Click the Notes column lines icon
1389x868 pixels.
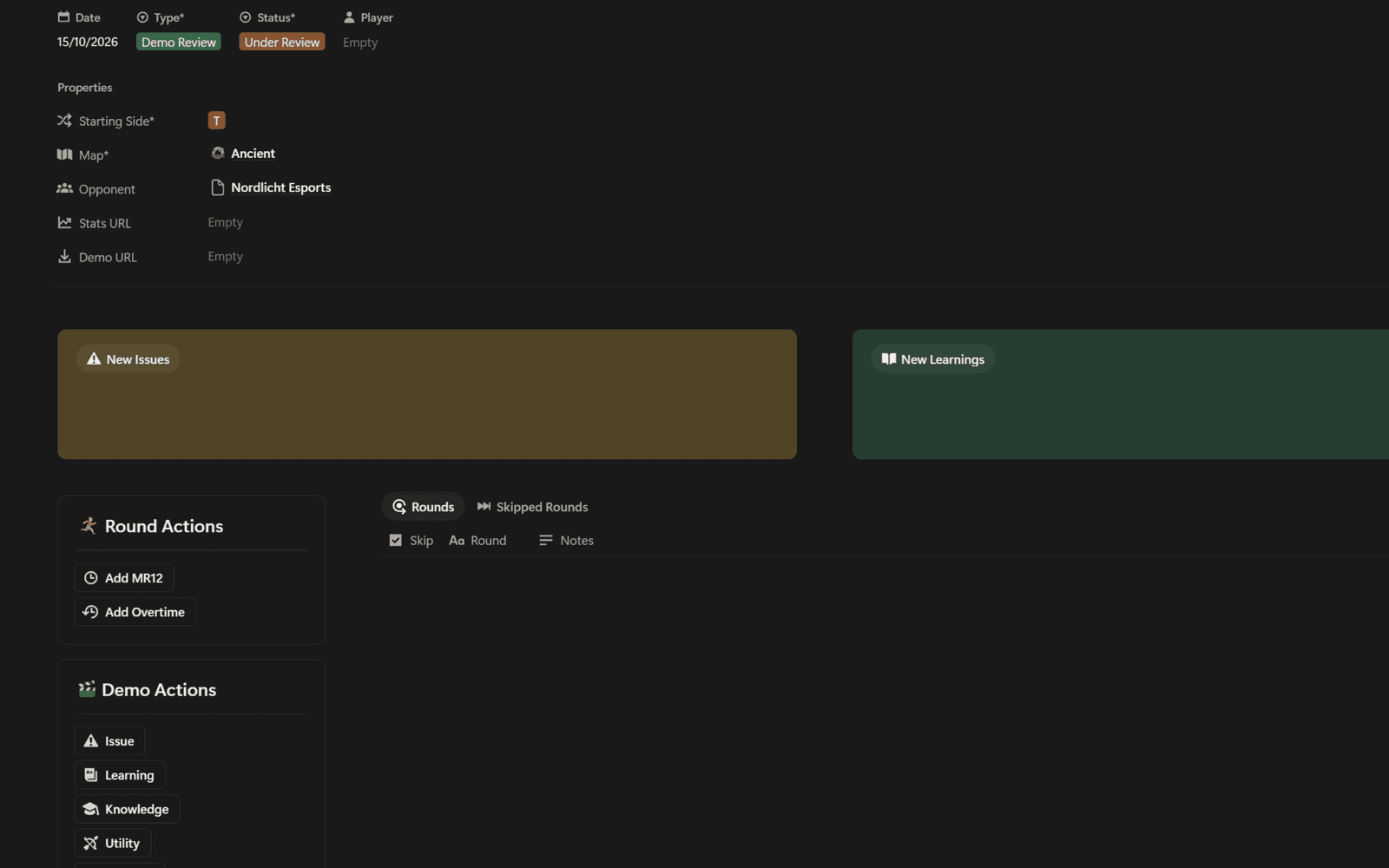click(x=545, y=540)
